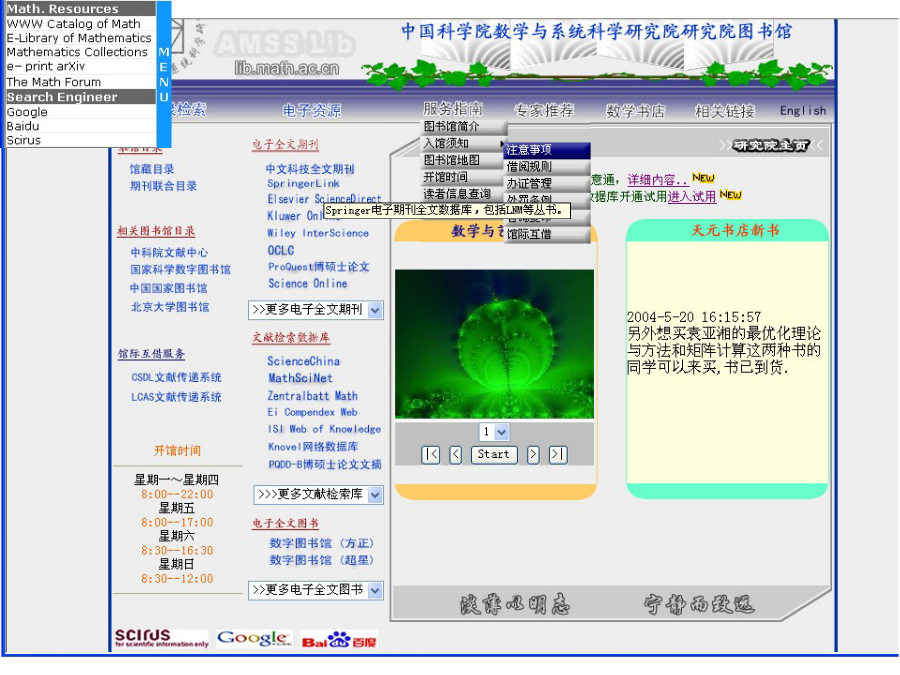The width and height of the screenshot is (900, 675).
Task: Click the 详细内容 link
Action: pyautogui.click(x=657, y=180)
